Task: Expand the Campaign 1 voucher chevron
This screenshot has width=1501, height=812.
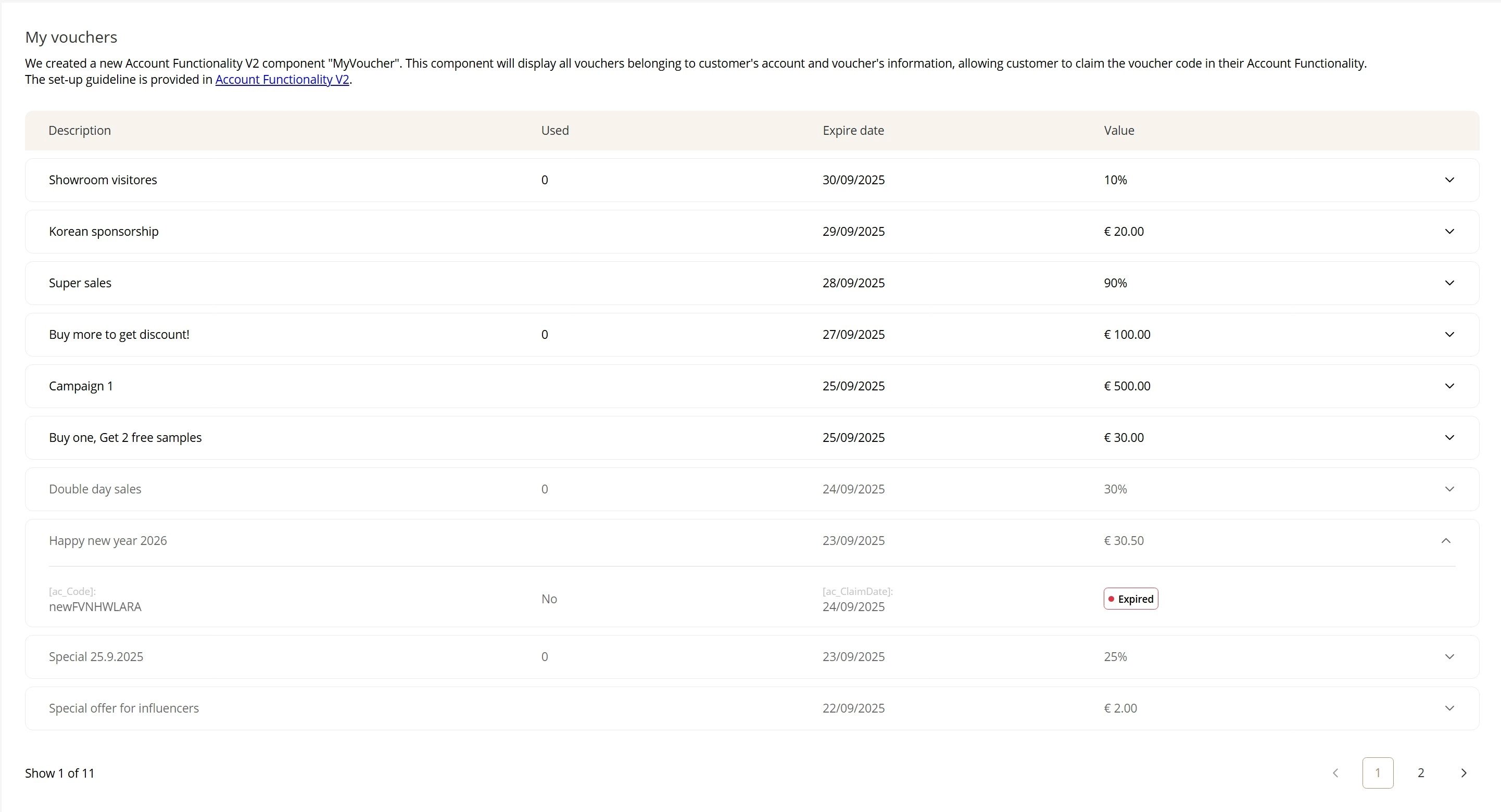Action: pos(1449,386)
